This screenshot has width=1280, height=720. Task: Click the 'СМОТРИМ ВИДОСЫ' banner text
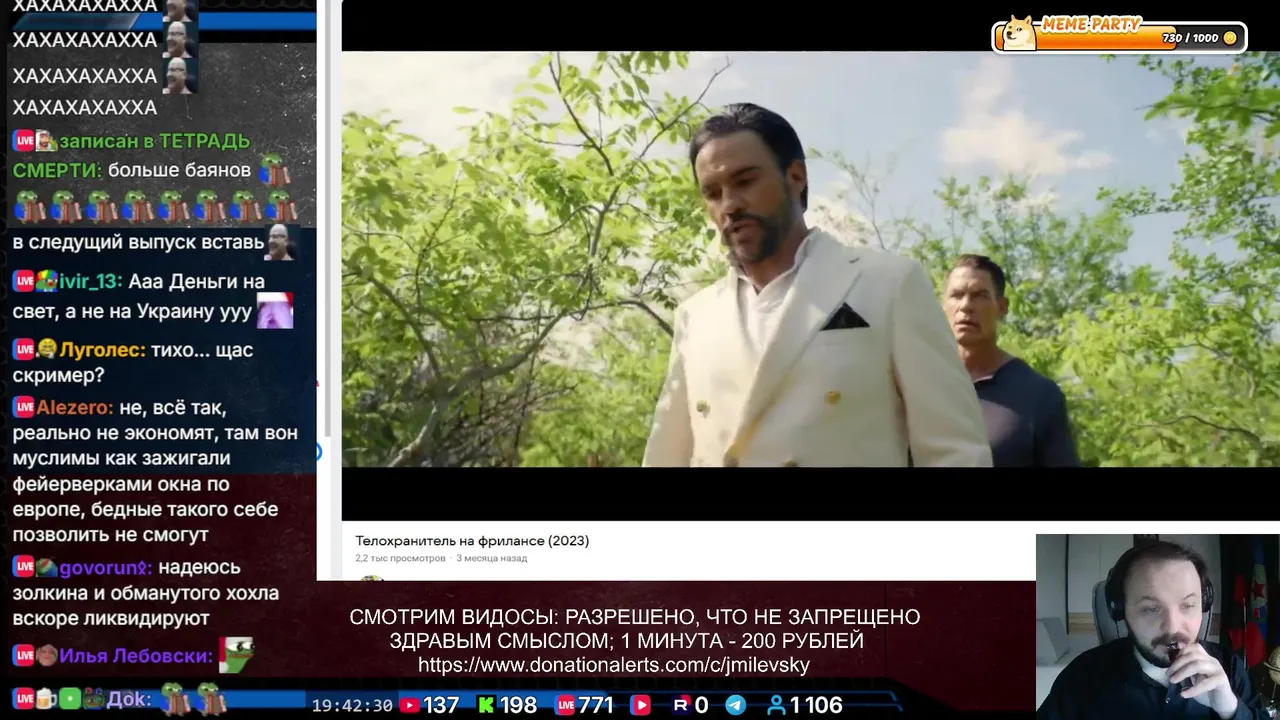pyautogui.click(x=635, y=629)
